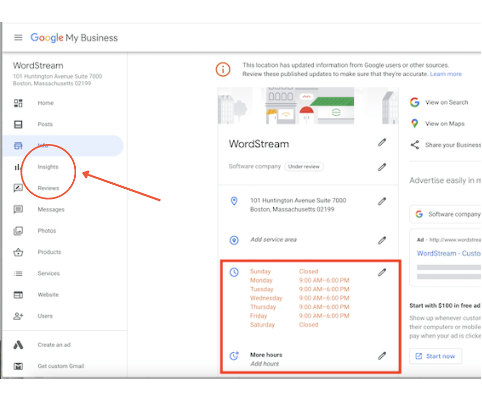Click the Users add-person icon

[18, 316]
